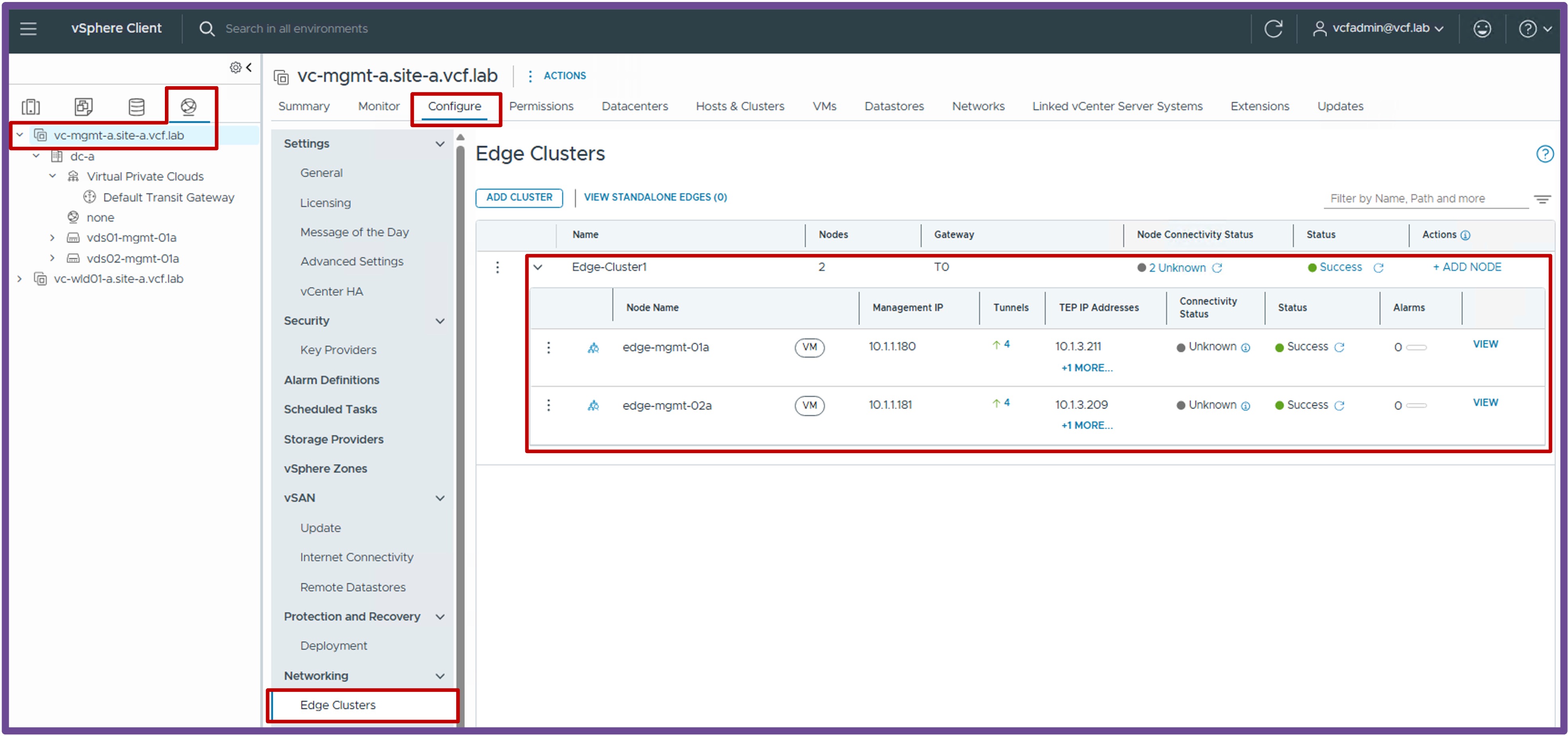This screenshot has width=1568, height=736.
Task: Open the Summary tab
Action: point(304,106)
